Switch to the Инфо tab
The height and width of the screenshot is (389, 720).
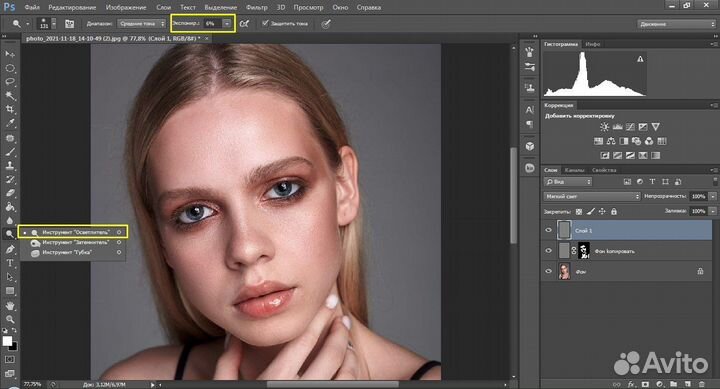593,44
